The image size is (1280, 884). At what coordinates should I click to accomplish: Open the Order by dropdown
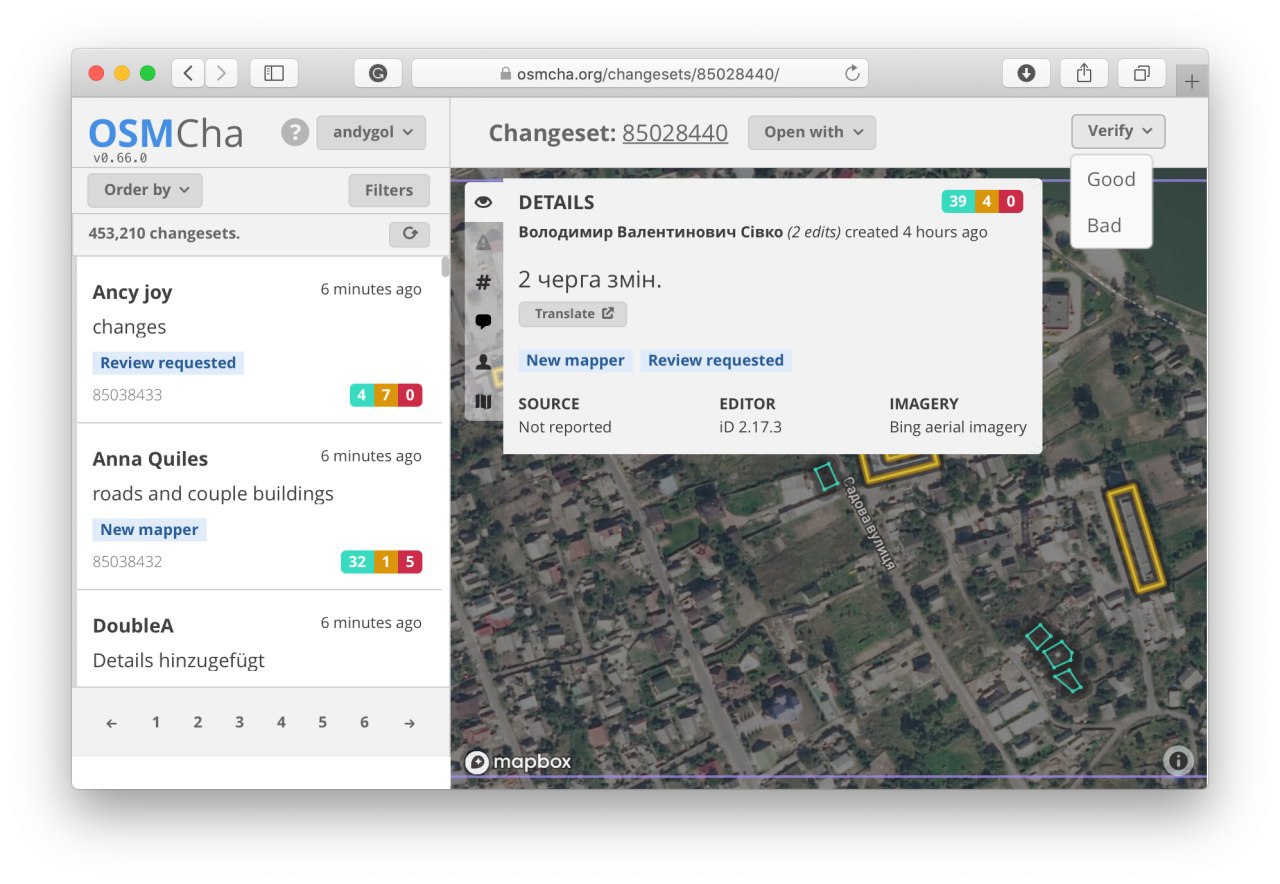[x=145, y=190]
